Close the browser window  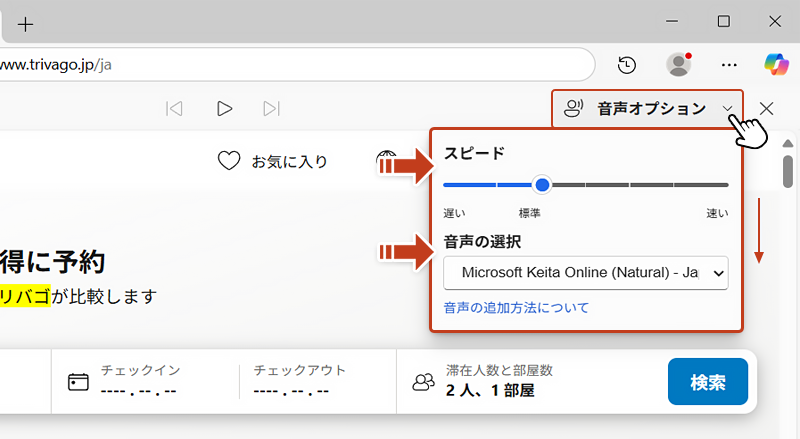pos(775,21)
